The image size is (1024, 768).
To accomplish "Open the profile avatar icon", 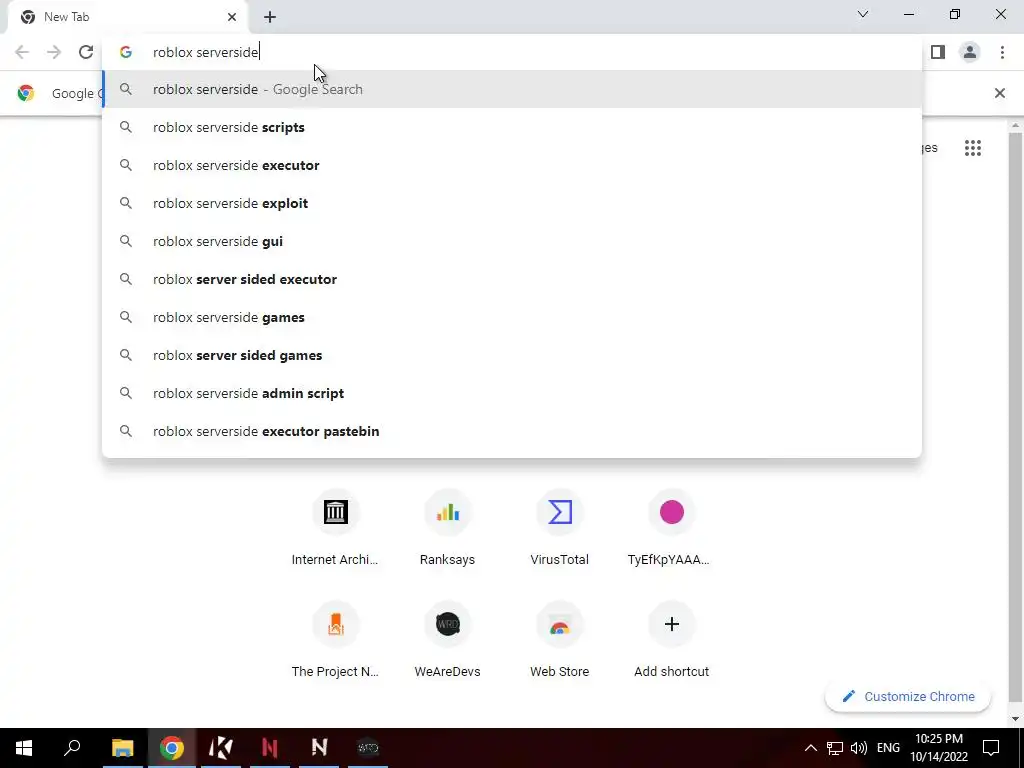I will tap(970, 52).
